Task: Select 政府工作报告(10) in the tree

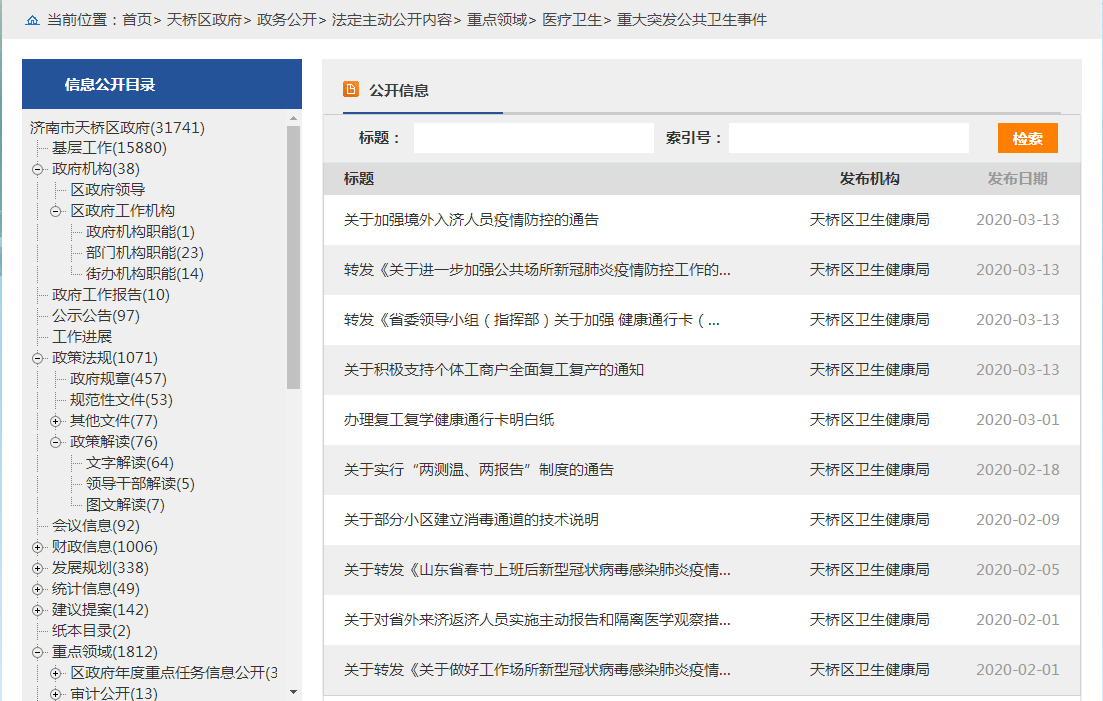Action: coord(110,295)
